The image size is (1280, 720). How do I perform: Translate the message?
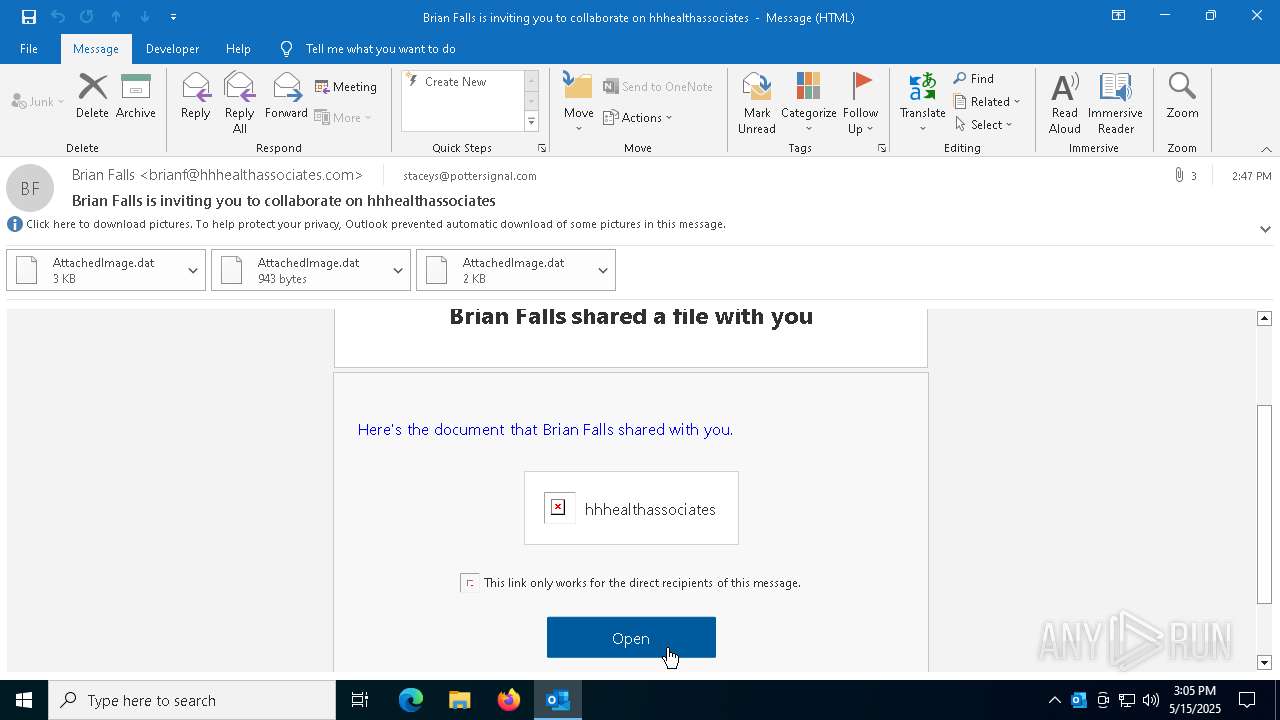coord(923,103)
